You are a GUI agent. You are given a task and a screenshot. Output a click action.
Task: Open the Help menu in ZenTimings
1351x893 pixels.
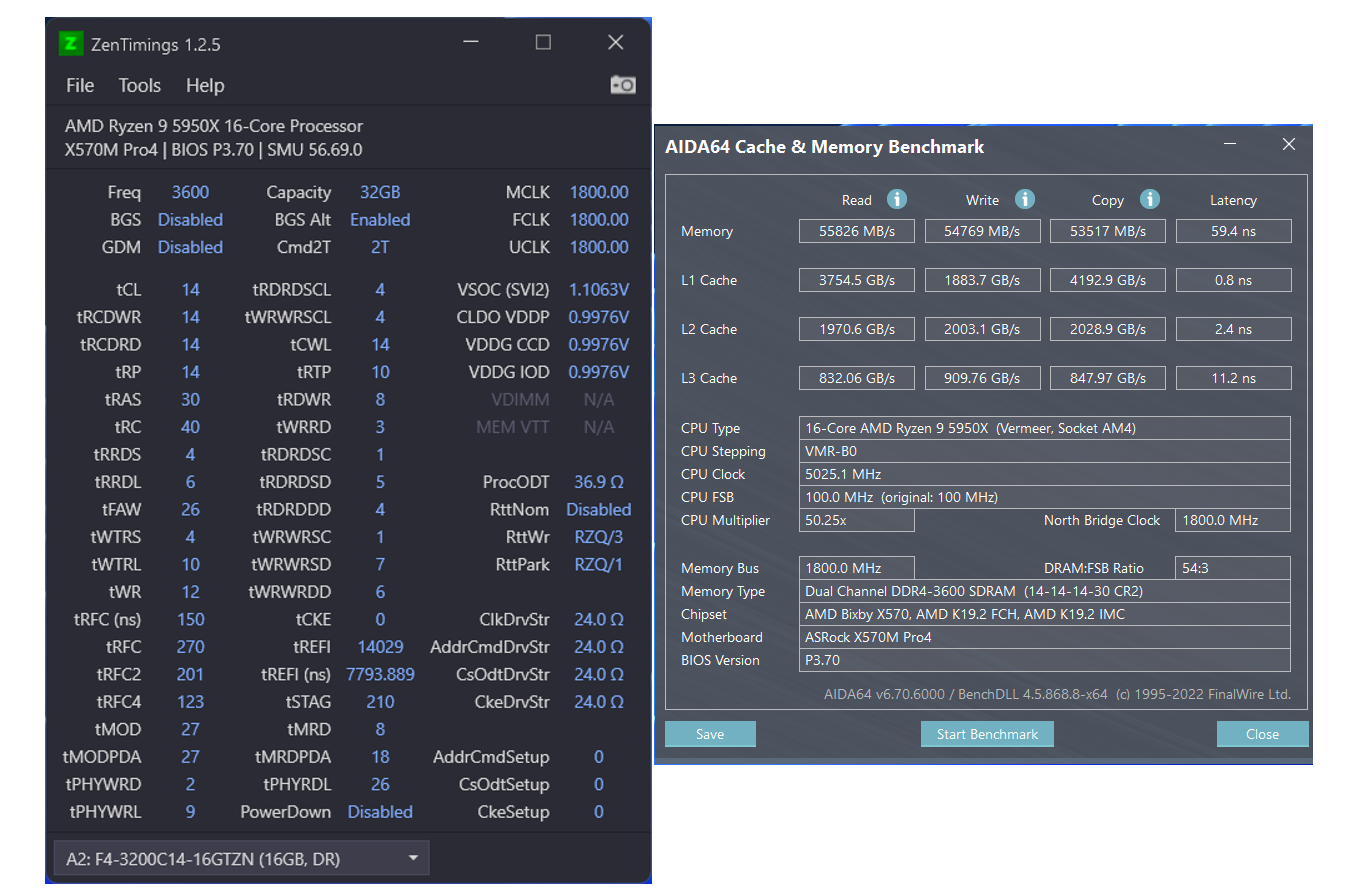coord(205,86)
